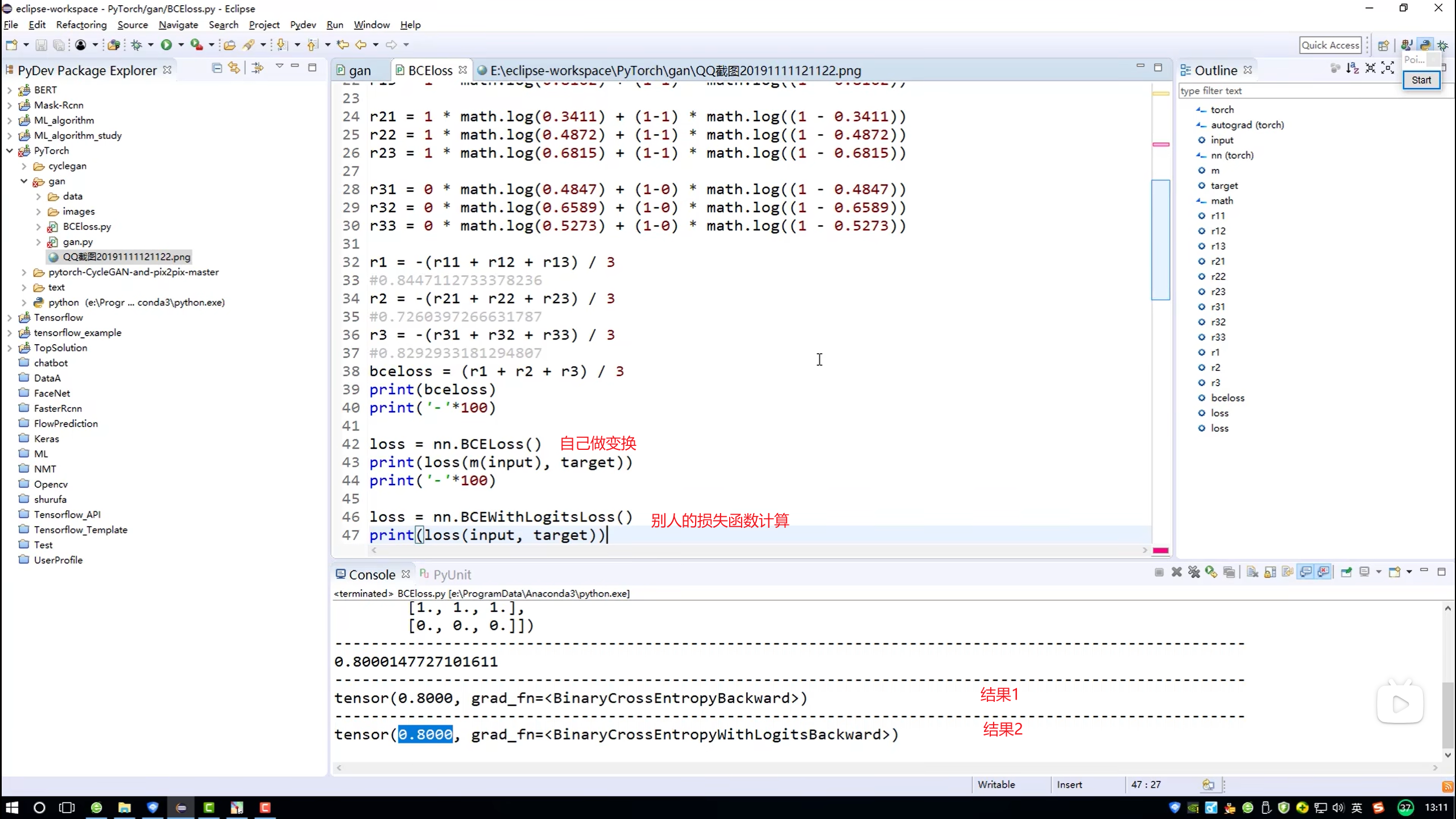The width and height of the screenshot is (1456, 819).
Task: Click the Open Perspective icon
Action: click(1383, 45)
